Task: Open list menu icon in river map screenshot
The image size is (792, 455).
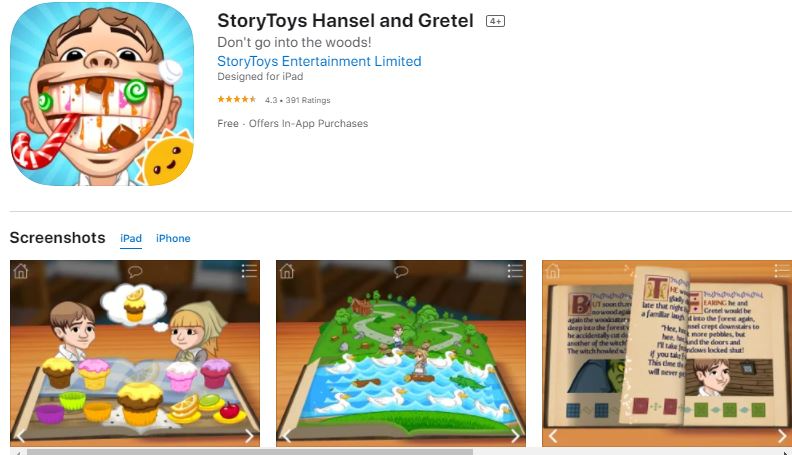Action: point(515,271)
